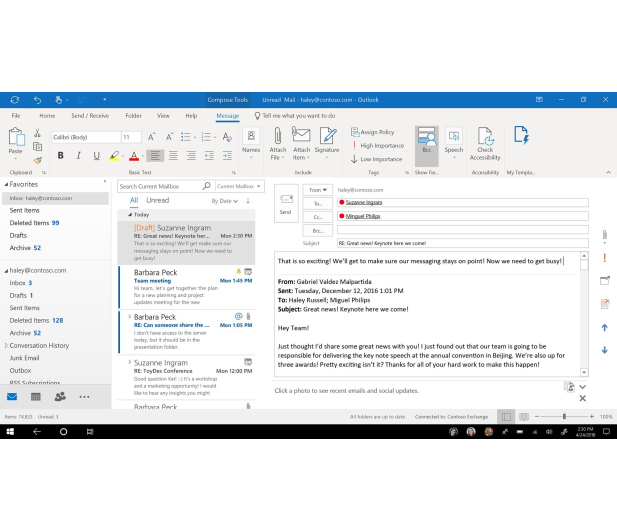Open the File menu
The image size is (617, 530).
tap(16, 116)
